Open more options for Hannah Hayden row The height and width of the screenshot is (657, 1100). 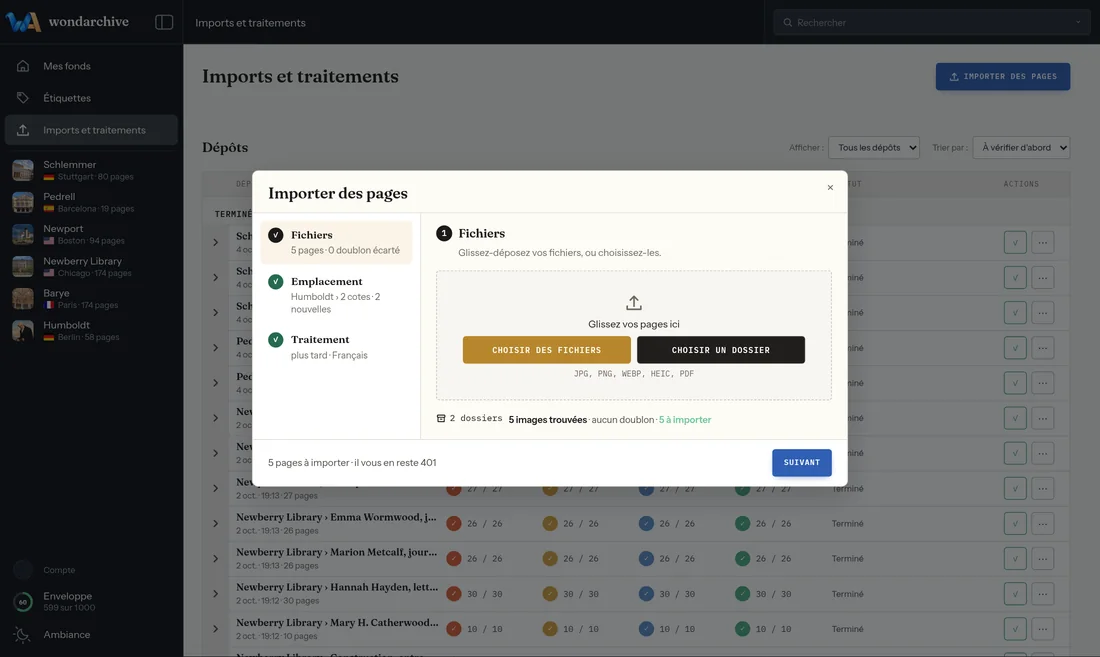1042,594
